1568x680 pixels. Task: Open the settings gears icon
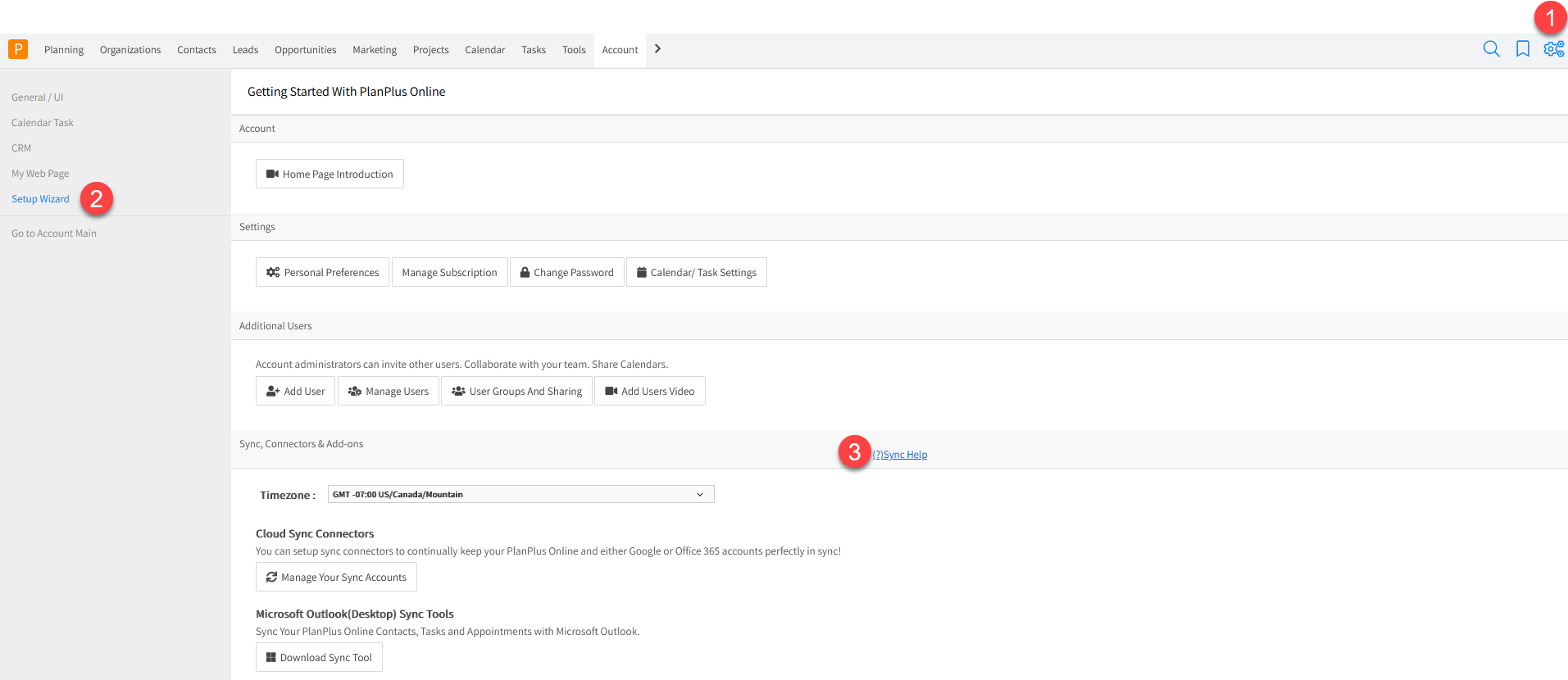pyautogui.click(x=1554, y=49)
